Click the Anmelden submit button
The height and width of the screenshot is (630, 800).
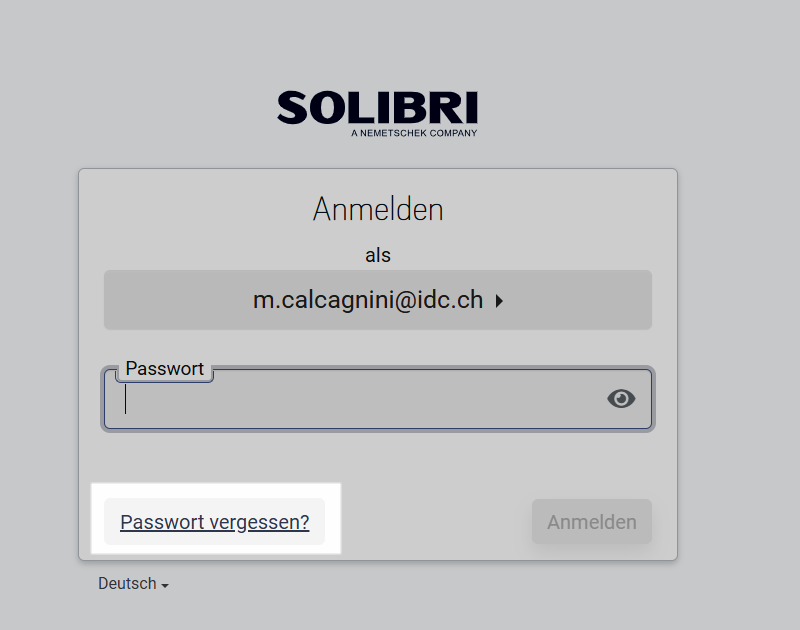pos(592,522)
